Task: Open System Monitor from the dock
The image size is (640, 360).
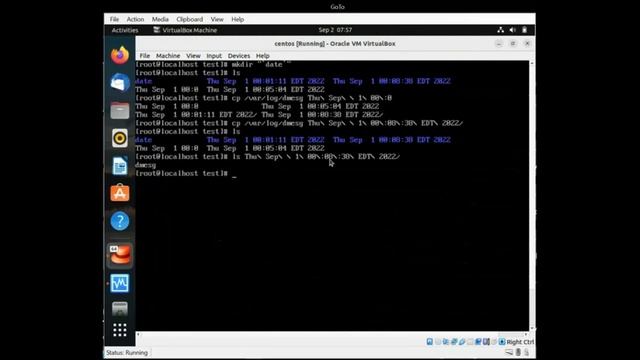Action: click(120, 283)
